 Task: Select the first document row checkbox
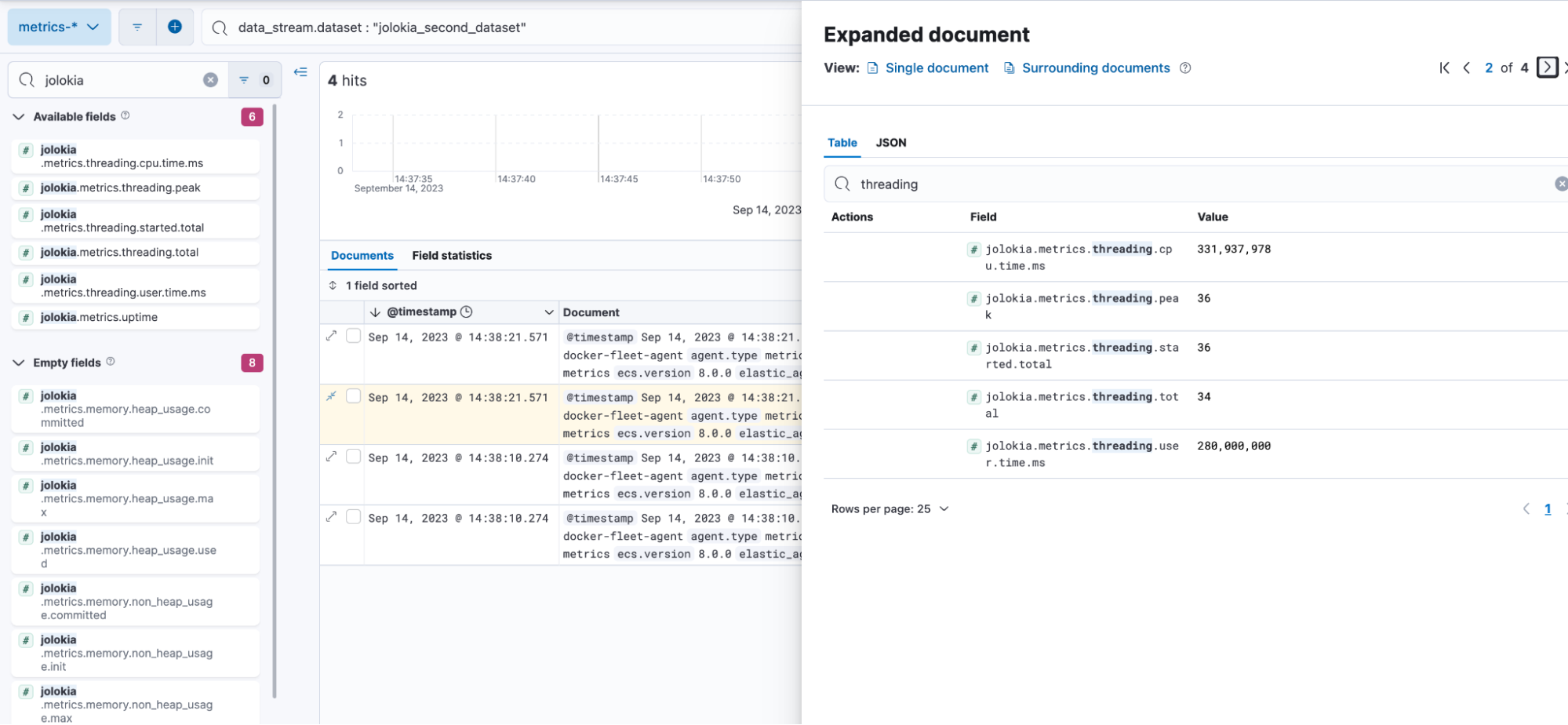click(354, 336)
